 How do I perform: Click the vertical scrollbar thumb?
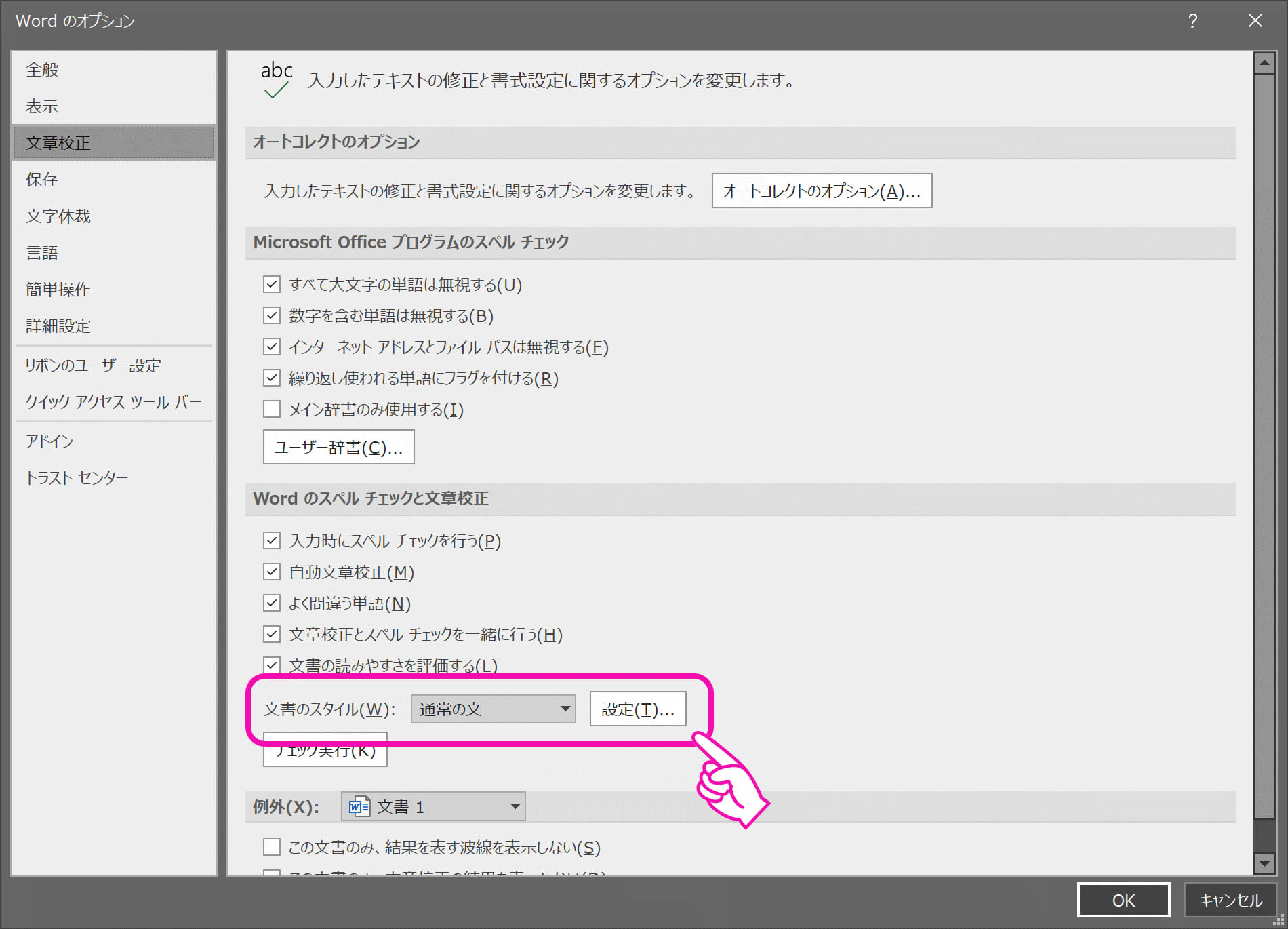click(1264, 446)
